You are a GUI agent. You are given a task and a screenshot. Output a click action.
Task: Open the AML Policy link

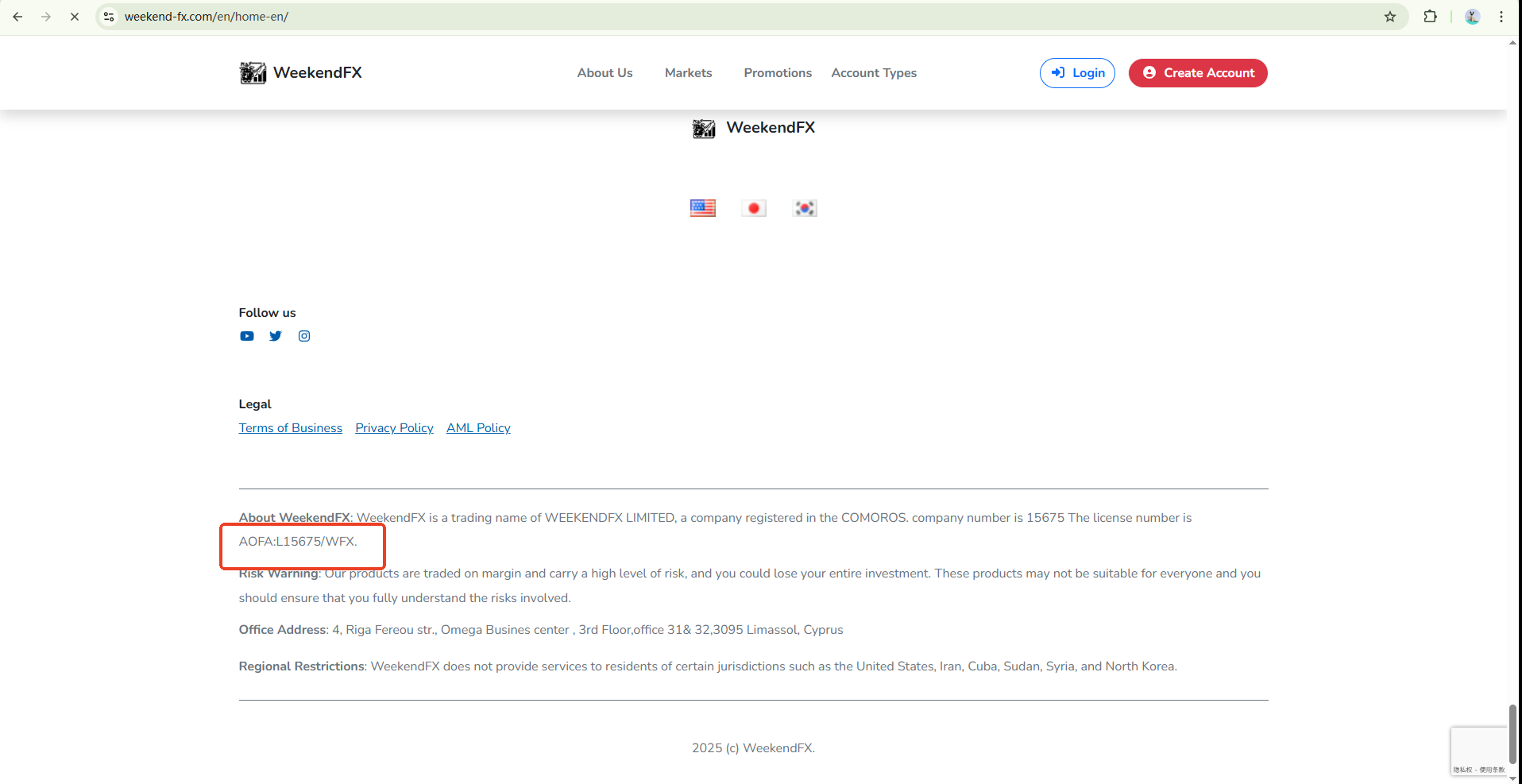pos(478,428)
